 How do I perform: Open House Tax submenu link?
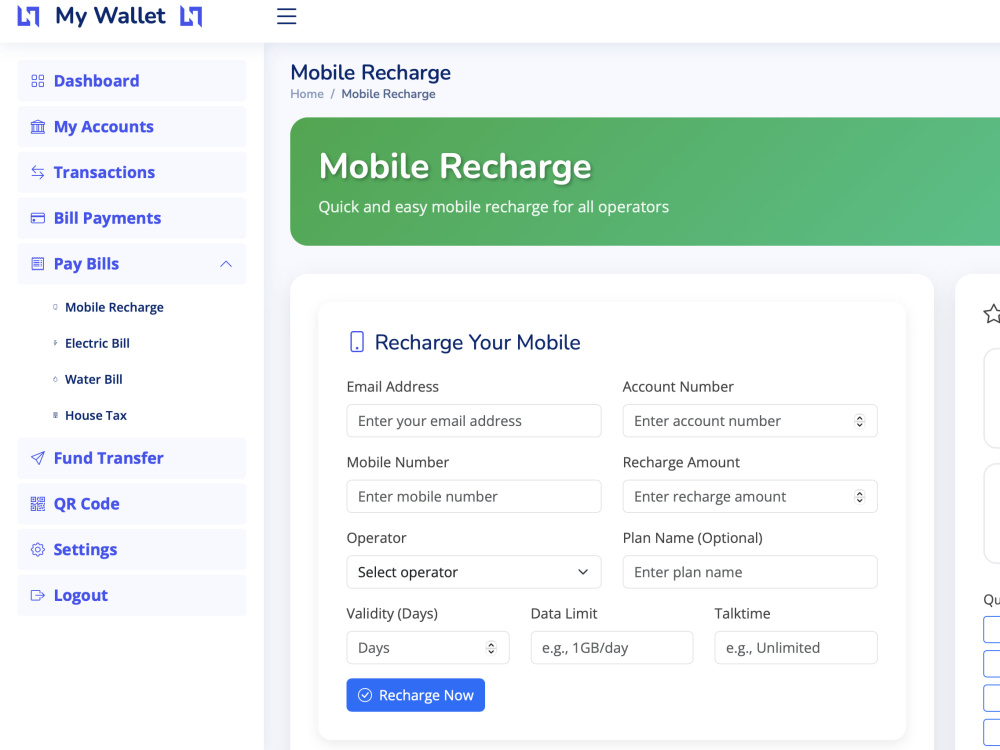(x=96, y=415)
